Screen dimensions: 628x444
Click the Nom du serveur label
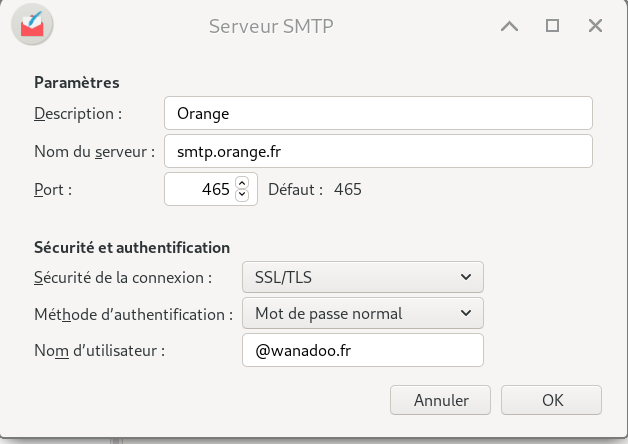pyautogui.click(x=95, y=152)
